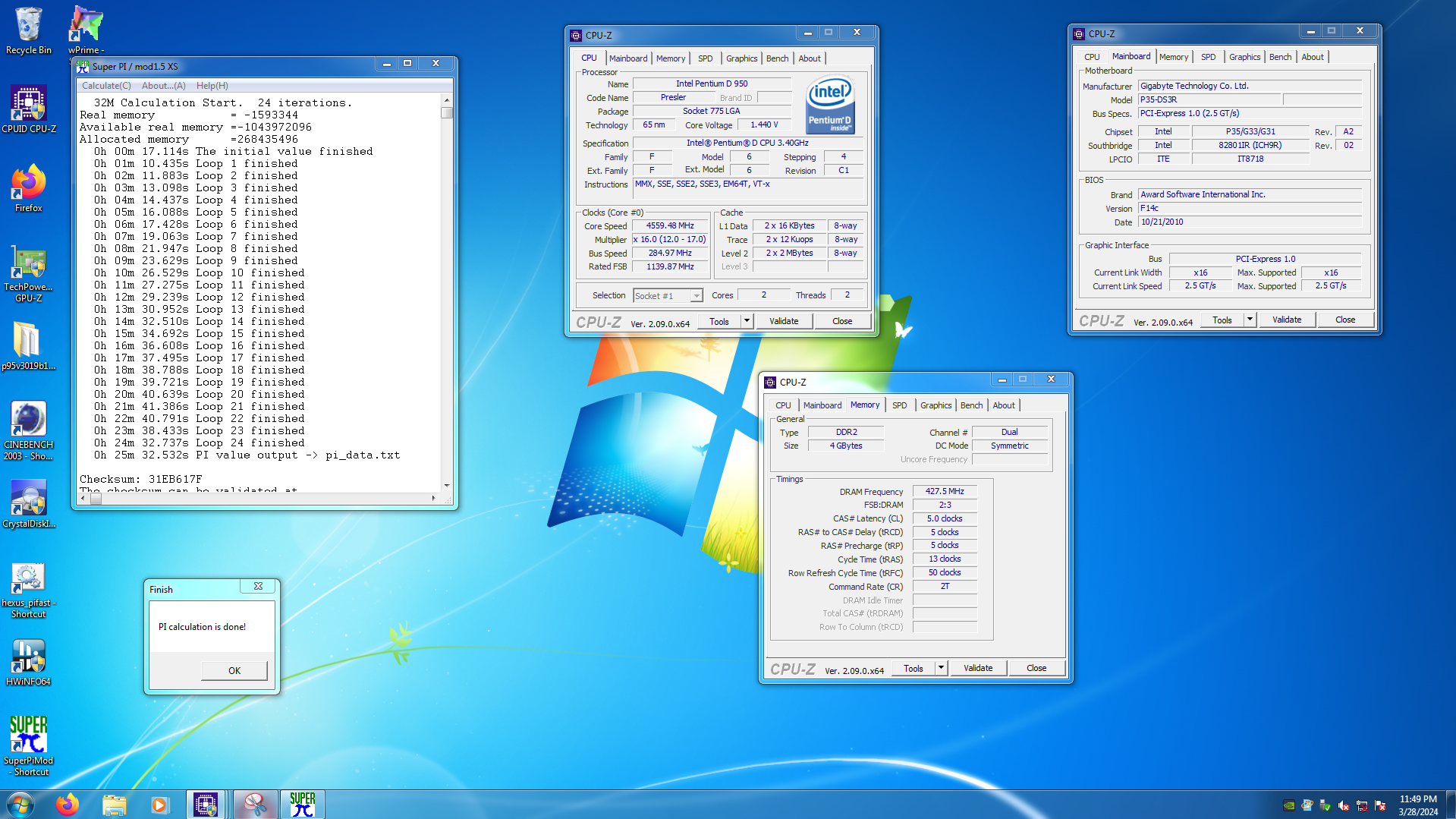
Task: Open the wPrime desktop shortcut
Action: pos(86,30)
